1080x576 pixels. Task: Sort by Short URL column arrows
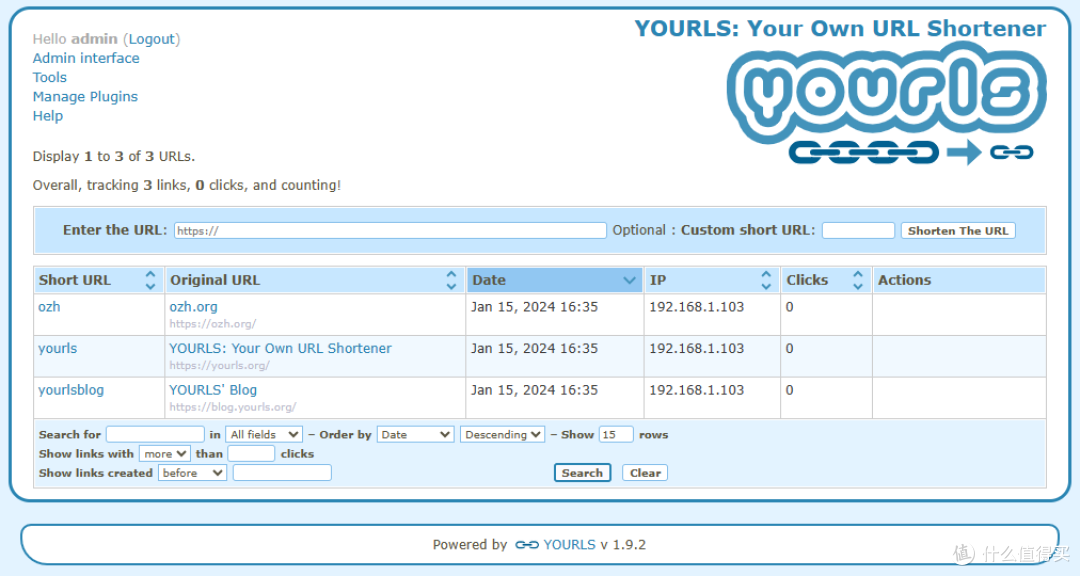pyautogui.click(x=150, y=280)
